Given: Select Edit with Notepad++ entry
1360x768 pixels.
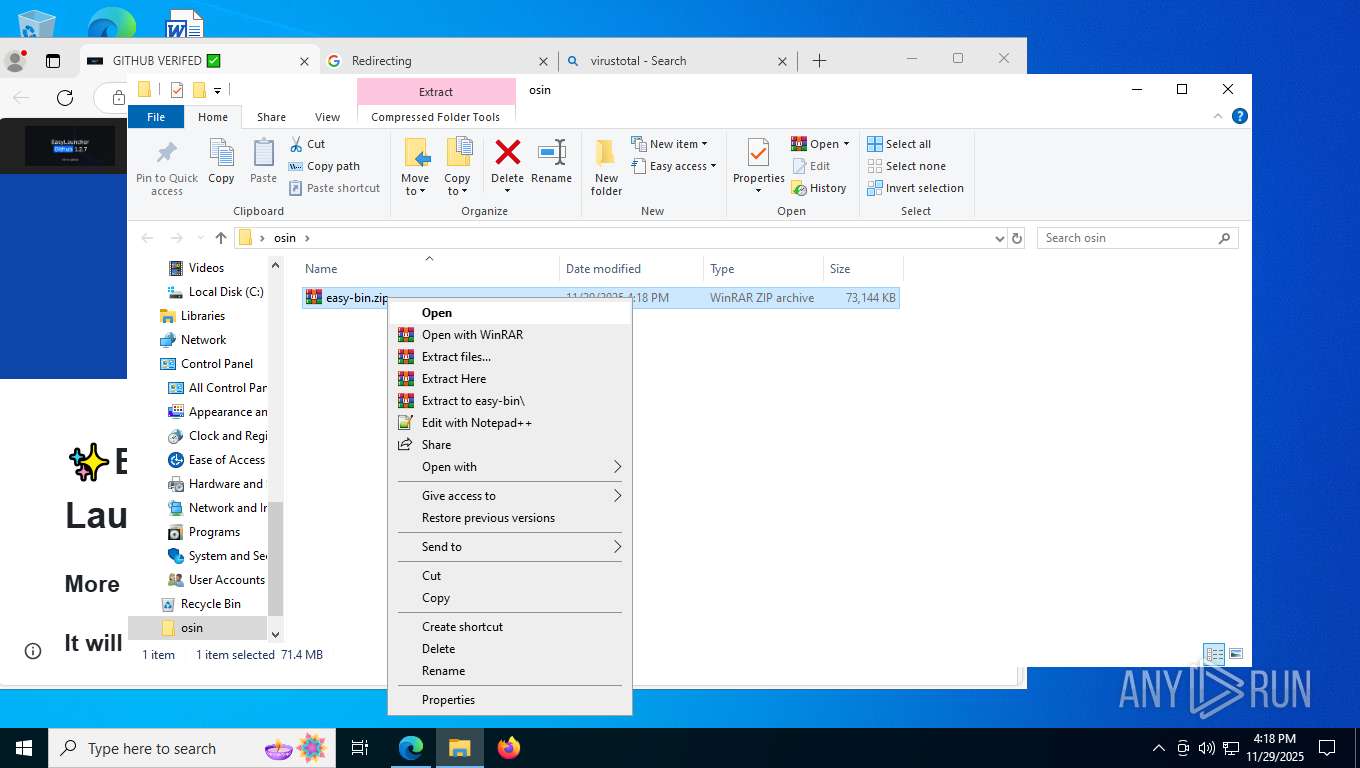Looking at the screenshot, I should click(x=510, y=423).
